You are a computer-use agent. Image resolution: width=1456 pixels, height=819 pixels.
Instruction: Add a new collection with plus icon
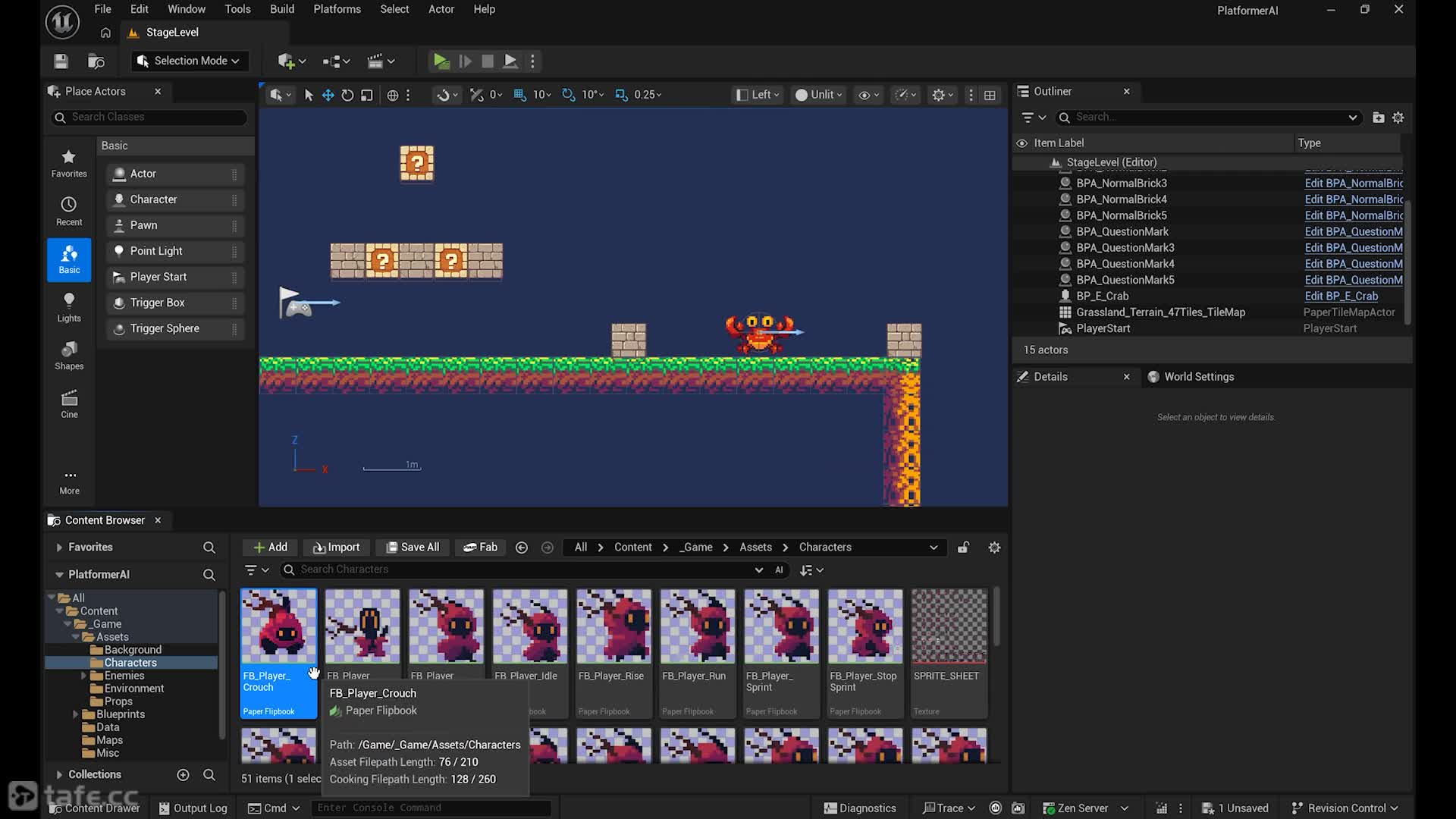pyautogui.click(x=183, y=774)
